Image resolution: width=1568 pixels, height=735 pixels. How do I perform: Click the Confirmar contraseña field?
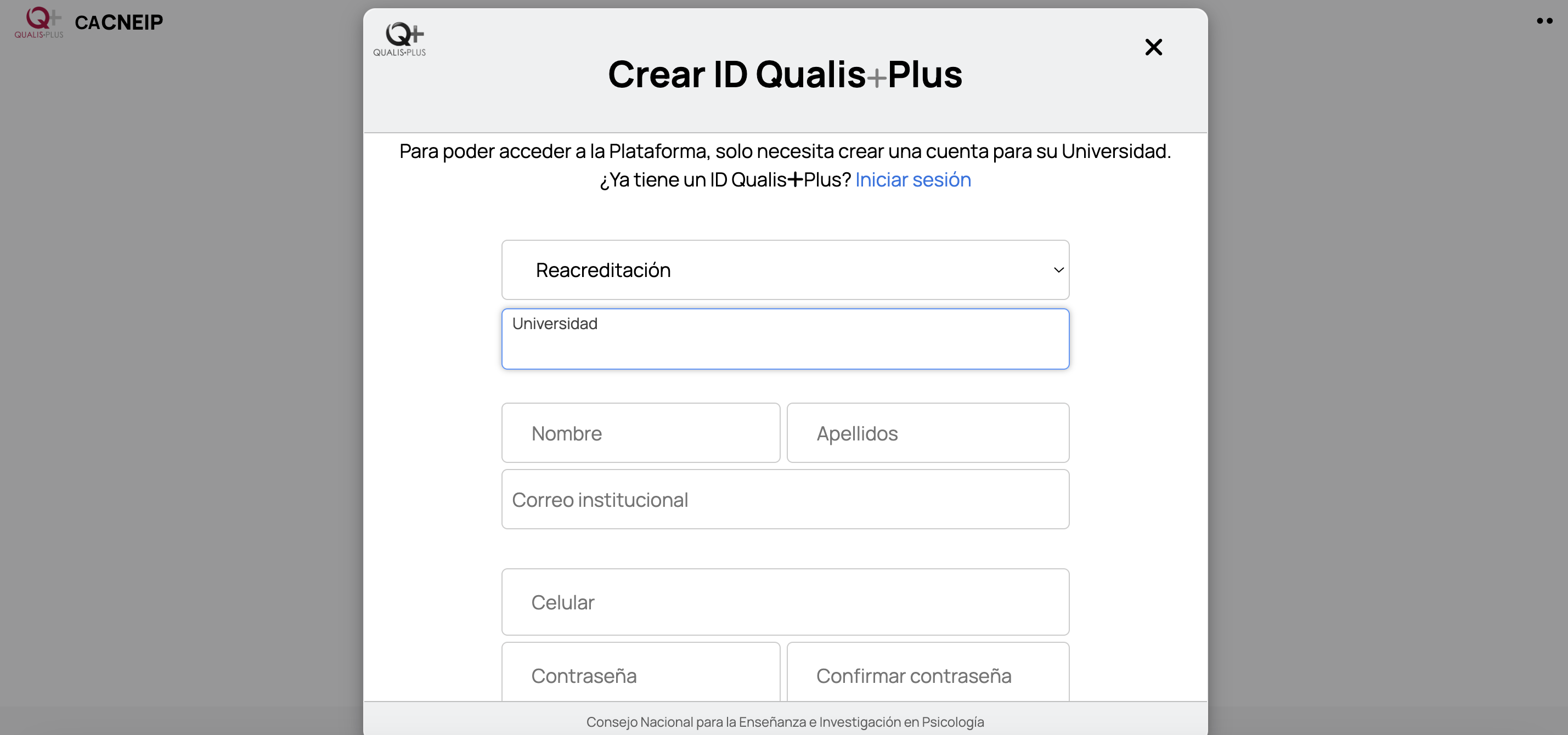click(x=928, y=672)
